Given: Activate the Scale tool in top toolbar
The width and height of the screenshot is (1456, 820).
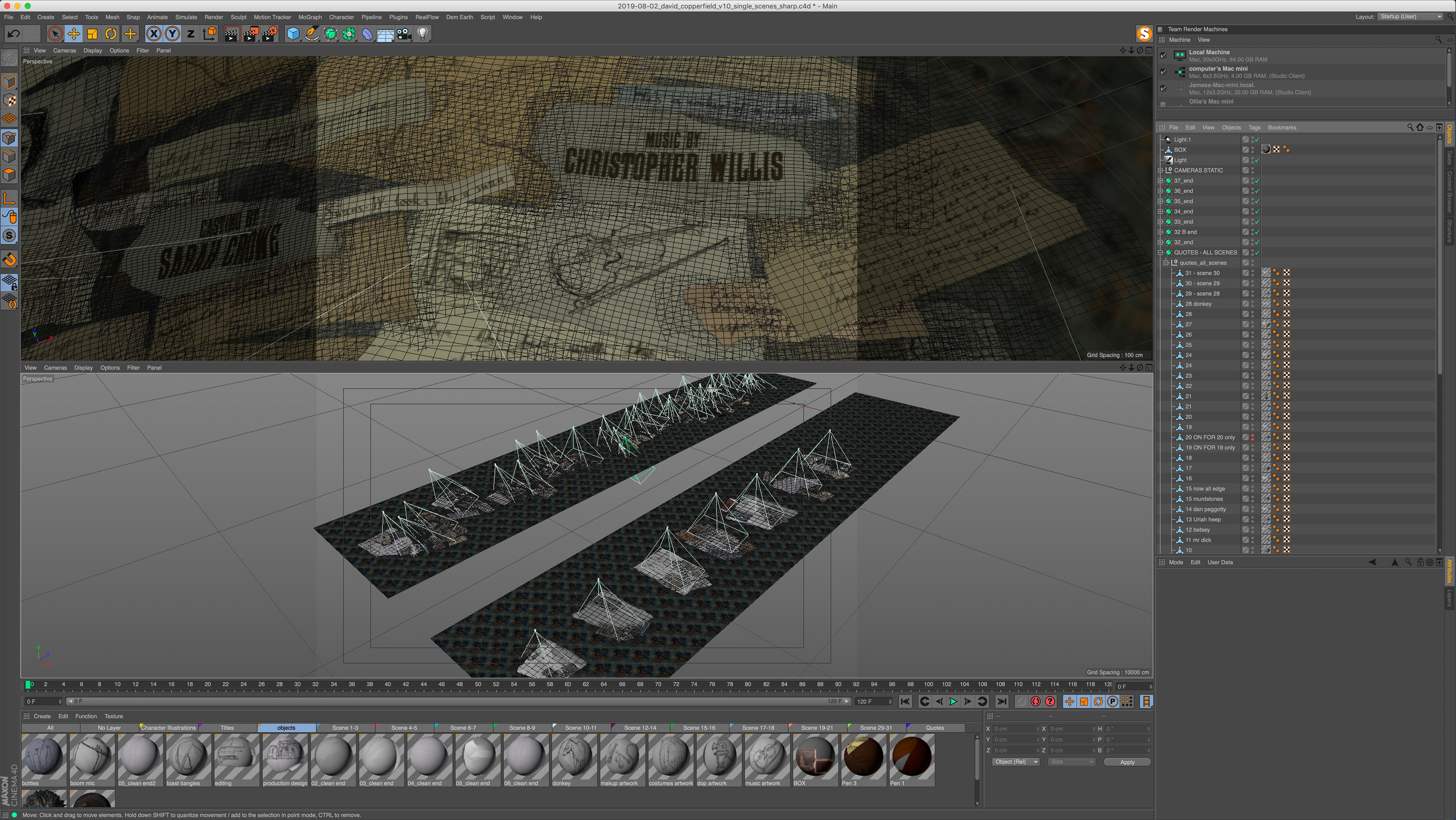Looking at the screenshot, I should click(x=92, y=34).
